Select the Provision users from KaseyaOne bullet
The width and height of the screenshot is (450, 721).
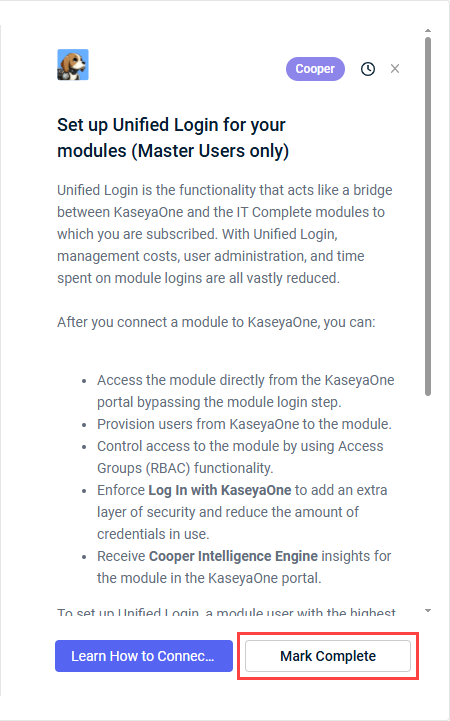244,424
